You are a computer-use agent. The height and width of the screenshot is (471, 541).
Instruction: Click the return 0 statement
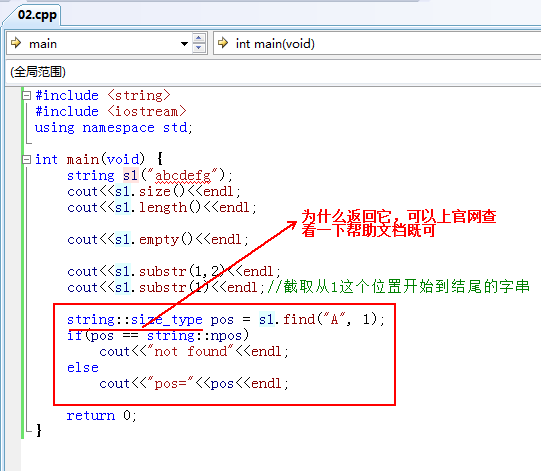point(101,415)
